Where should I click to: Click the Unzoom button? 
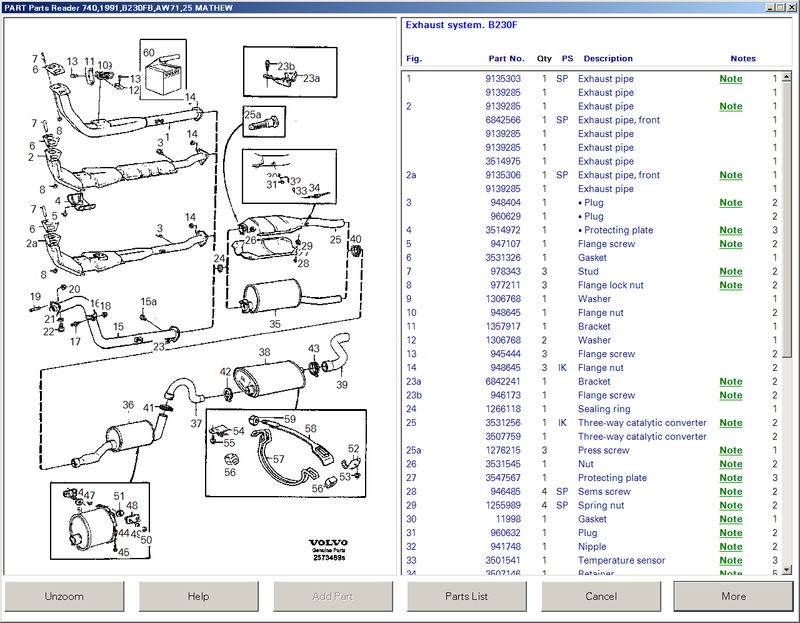(64, 596)
